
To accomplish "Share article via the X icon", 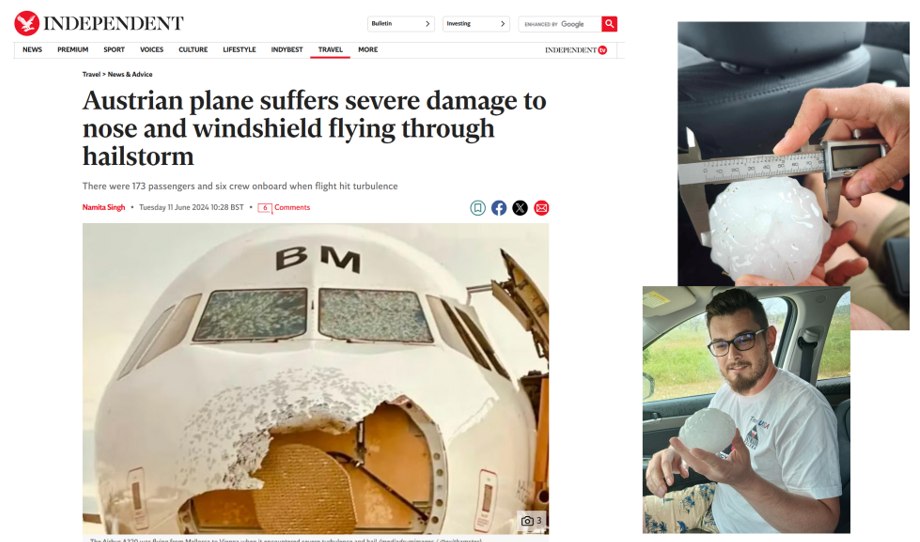I will pyautogui.click(x=520, y=208).
